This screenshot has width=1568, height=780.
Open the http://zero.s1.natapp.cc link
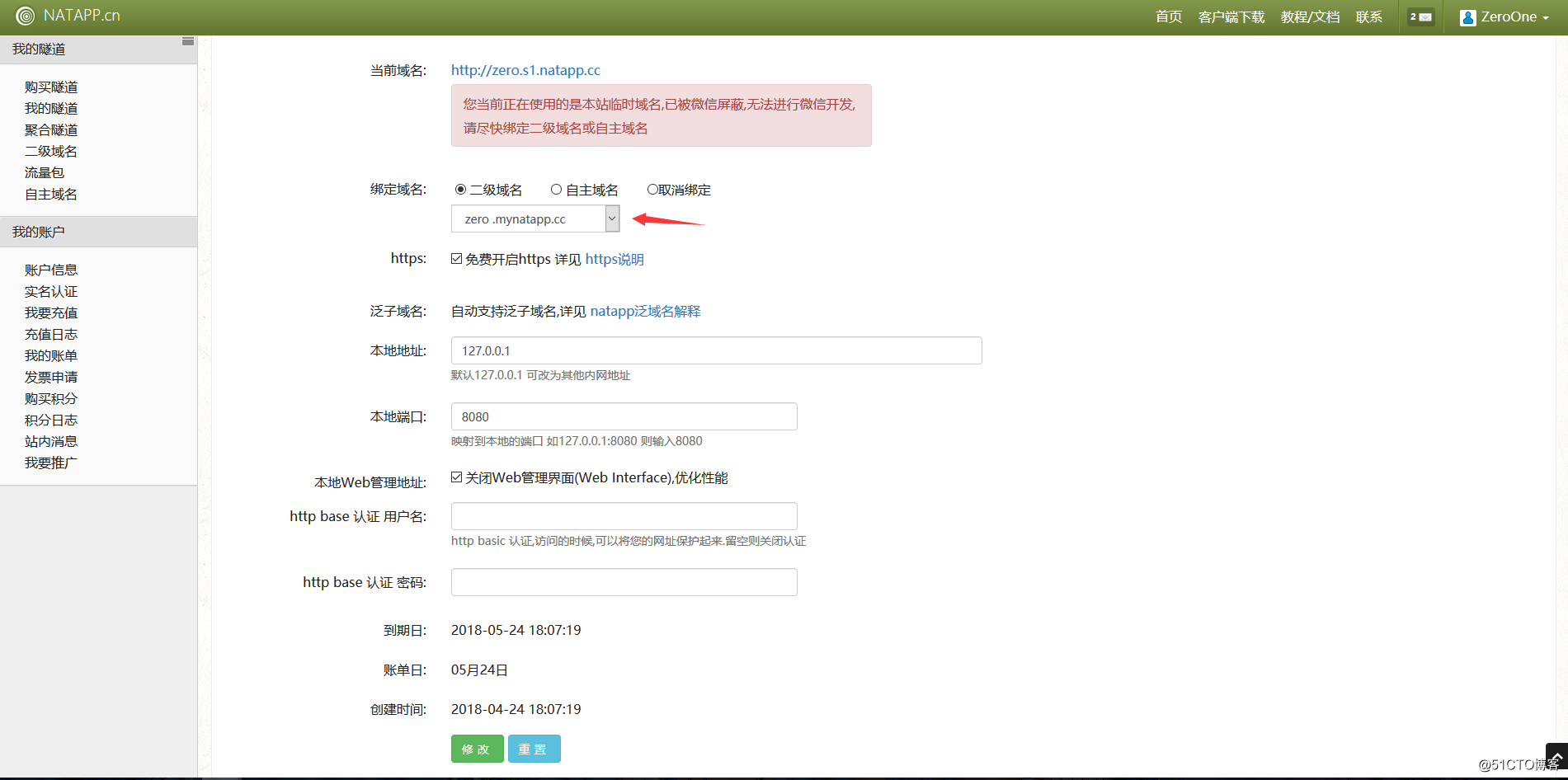(525, 70)
